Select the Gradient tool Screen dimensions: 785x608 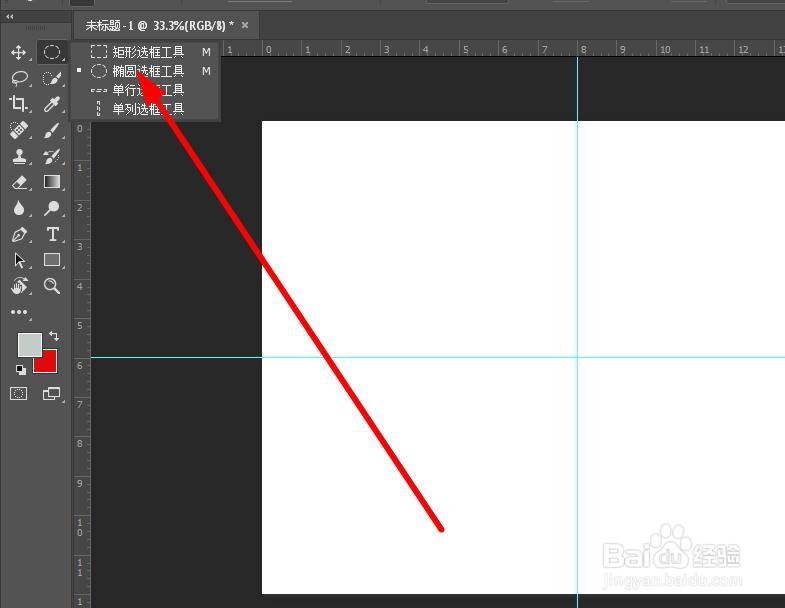coord(52,182)
